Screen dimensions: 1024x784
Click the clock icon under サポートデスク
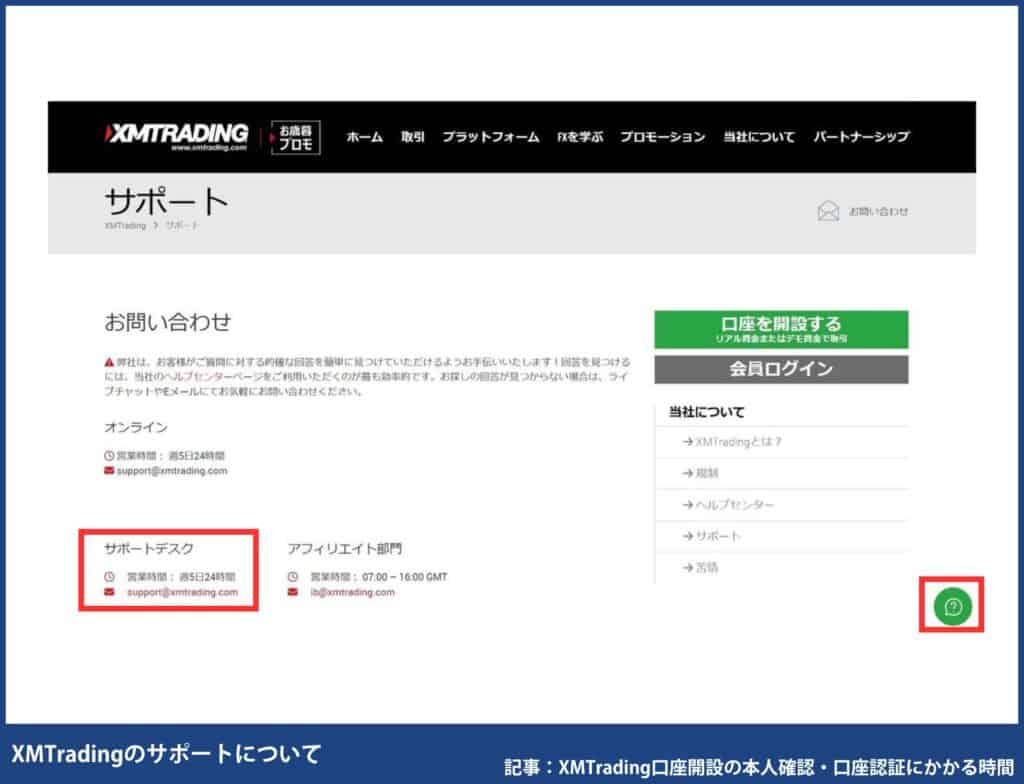(109, 577)
